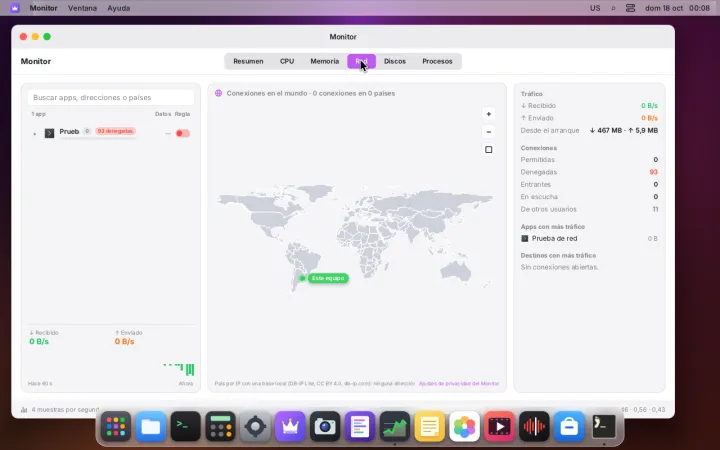Switch to the Resumen tab
Viewport: 720px width, 450px height.
click(x=248, y=61)
